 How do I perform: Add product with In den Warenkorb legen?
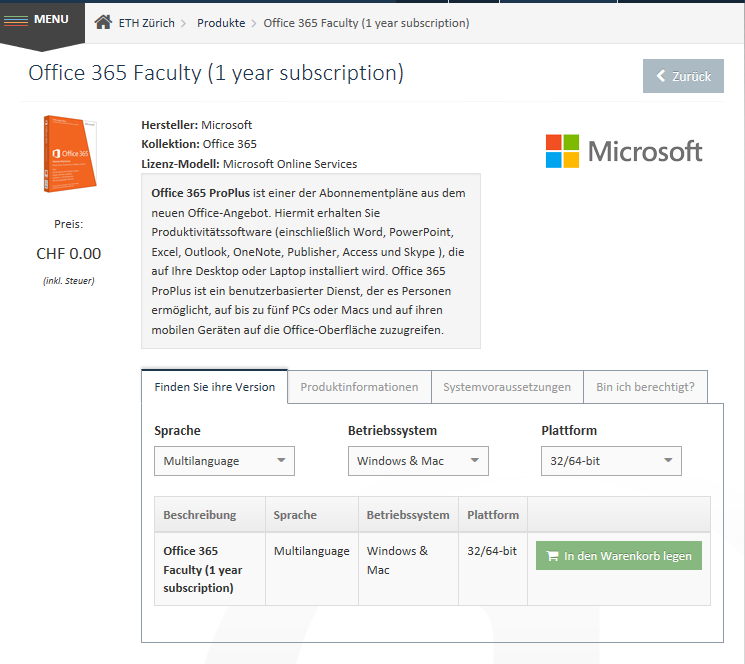click(619, 555)
